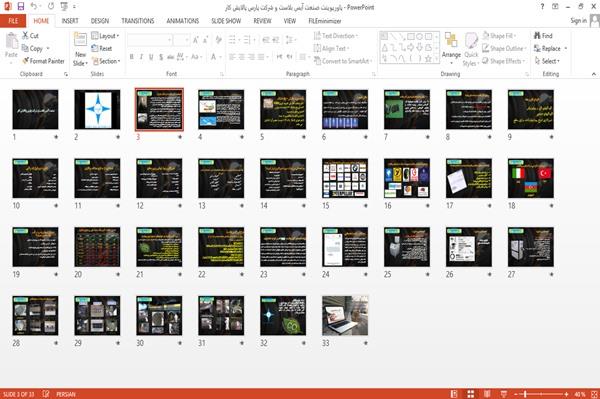Viewport: 600px width, 399px height.
Task: Switch to Slide Sorter view in status bar
Action: tap(471, 394)
